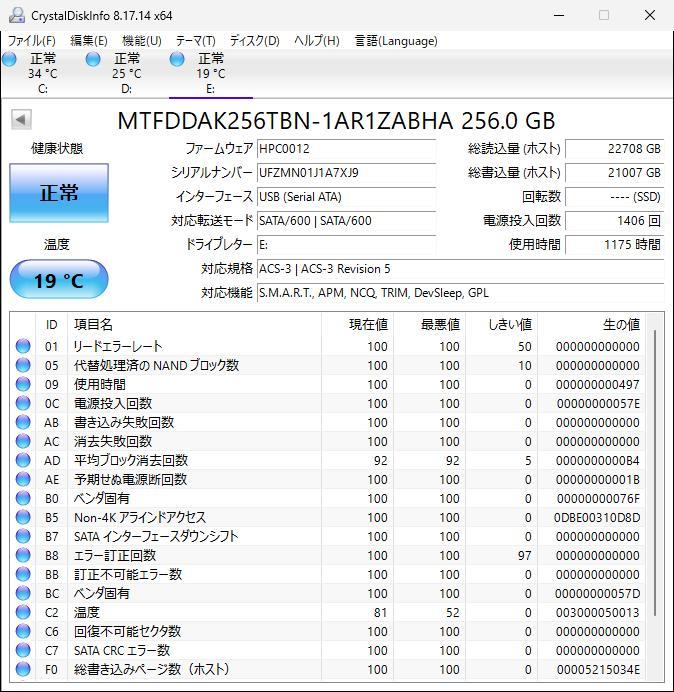The image size is (674, 692).
Task: Click the firmware field HPC0012
Action: [346, 149]
